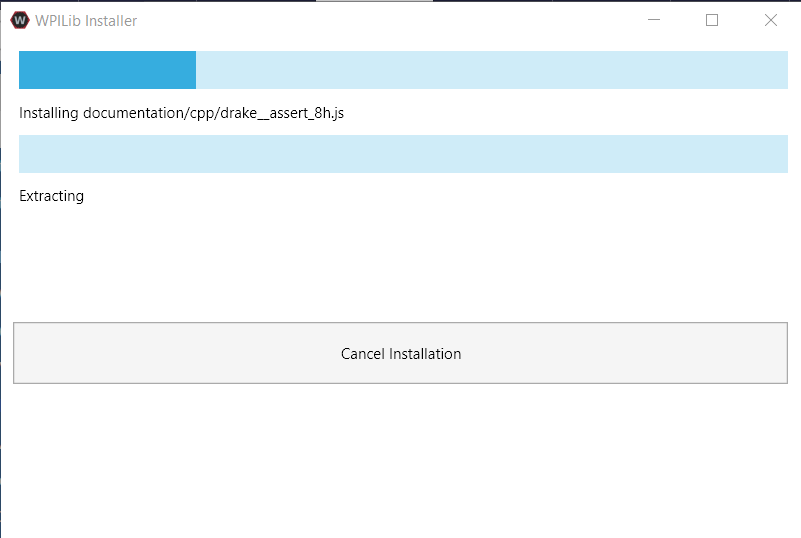The height and width of the screenshot is (538, 801).
Task: Click empty space between Extracting and Cancel button
Action: pos(400,263)
